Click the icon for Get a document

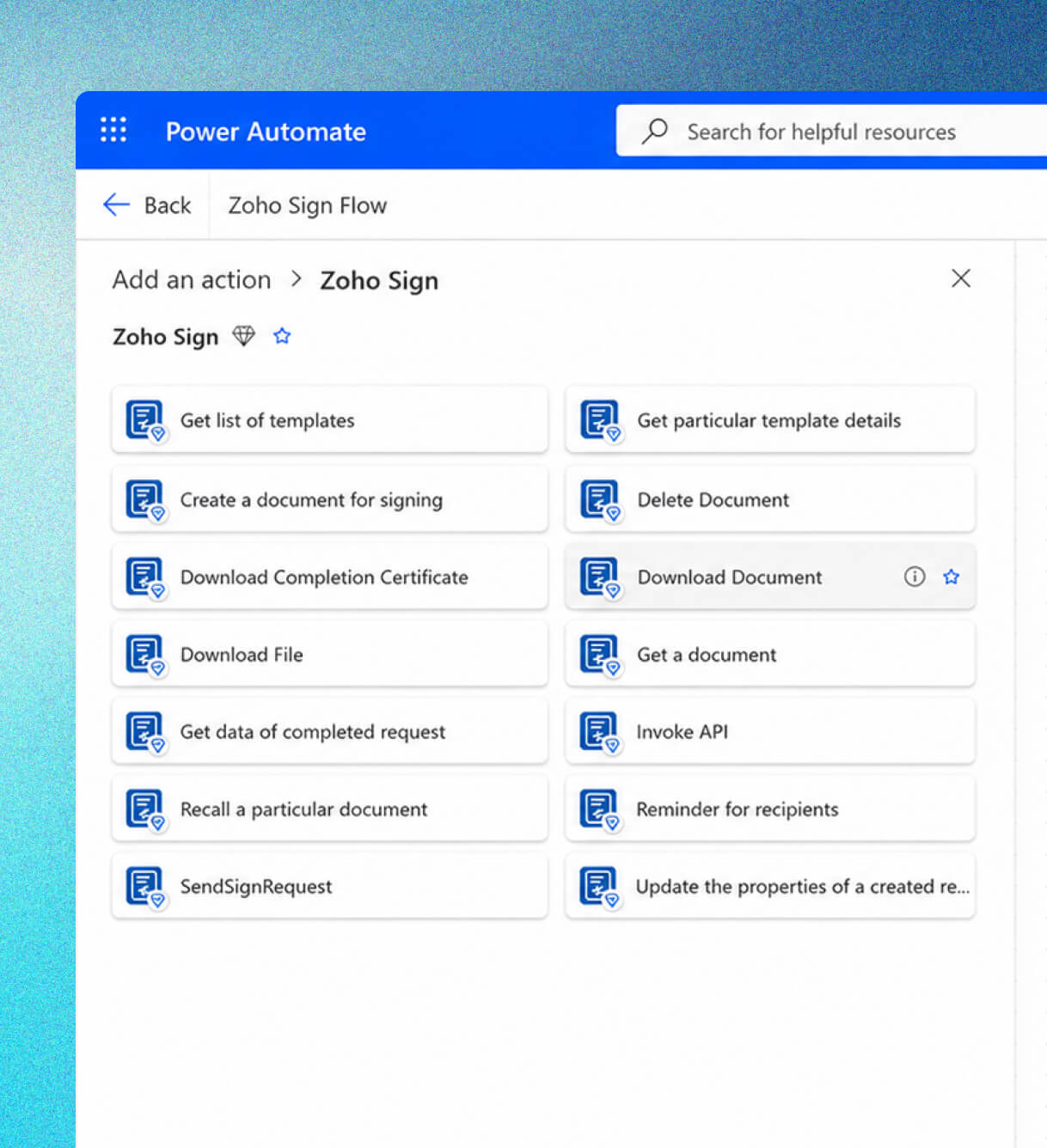(x=600, y=655)
